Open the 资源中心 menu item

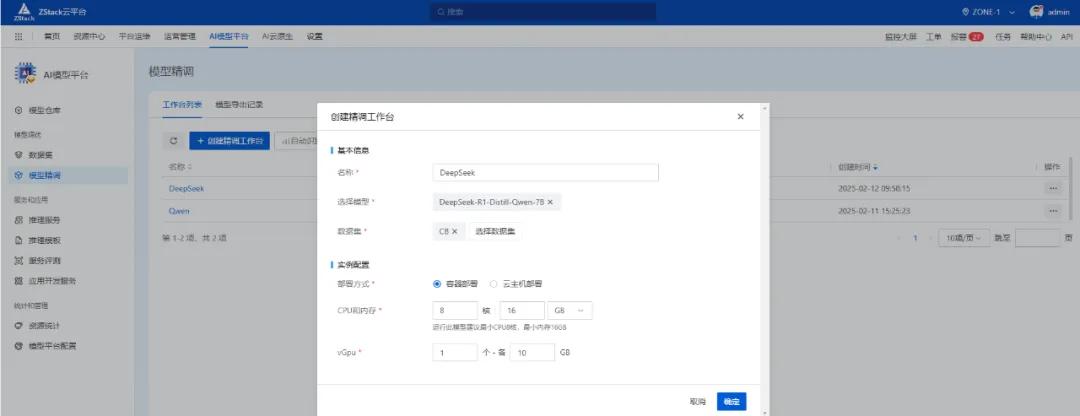(x=90, y=37)
